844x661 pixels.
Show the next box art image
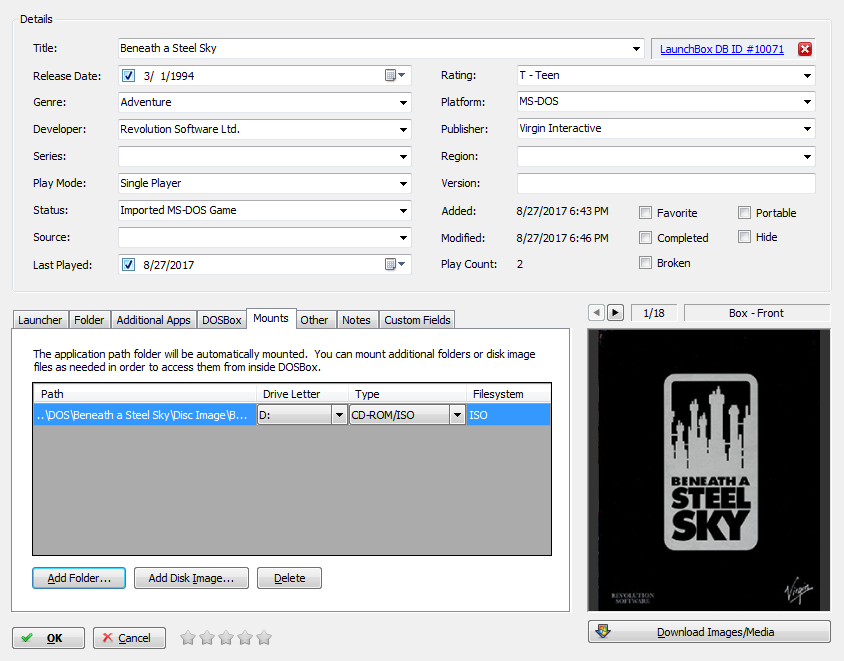pos(615,313)
